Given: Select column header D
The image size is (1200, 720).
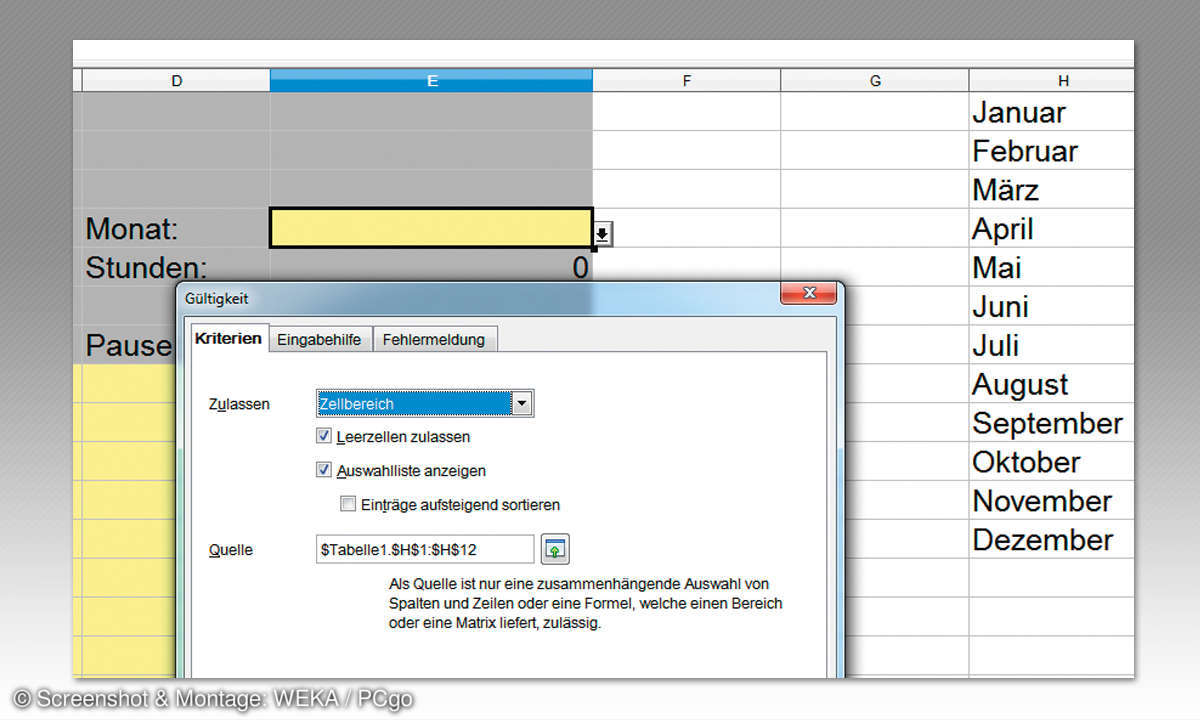Looking at the screenshot, I should coord(176,81).
